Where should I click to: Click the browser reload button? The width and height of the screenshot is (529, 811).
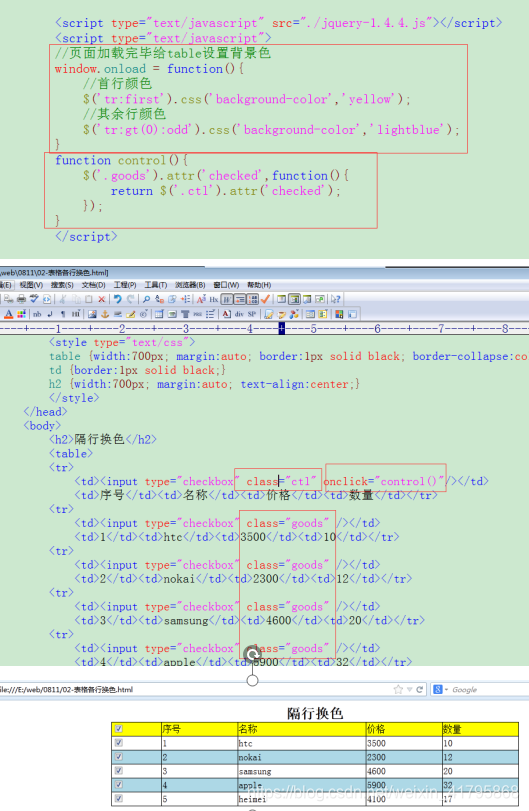pos(419,689)
